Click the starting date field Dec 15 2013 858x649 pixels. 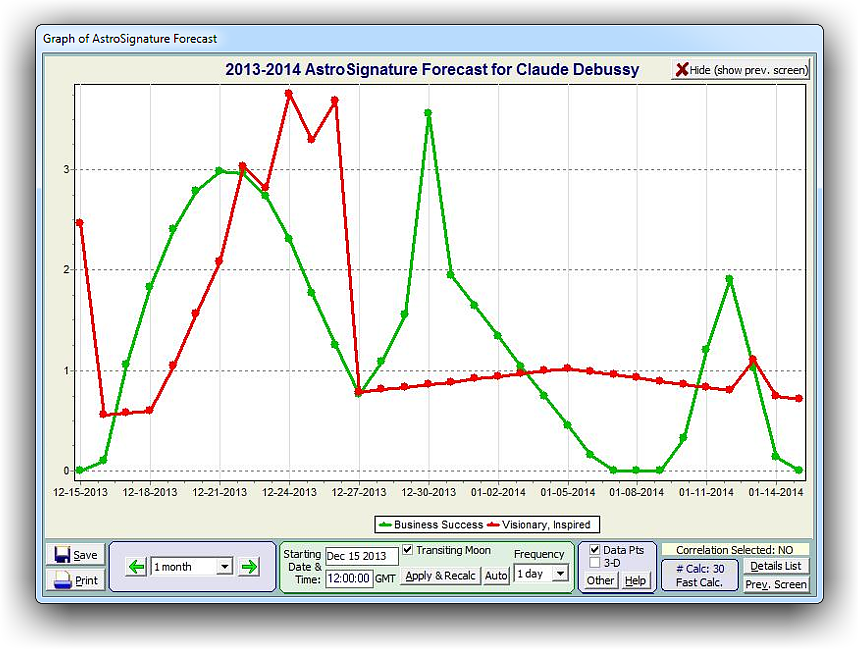(361, 555)
